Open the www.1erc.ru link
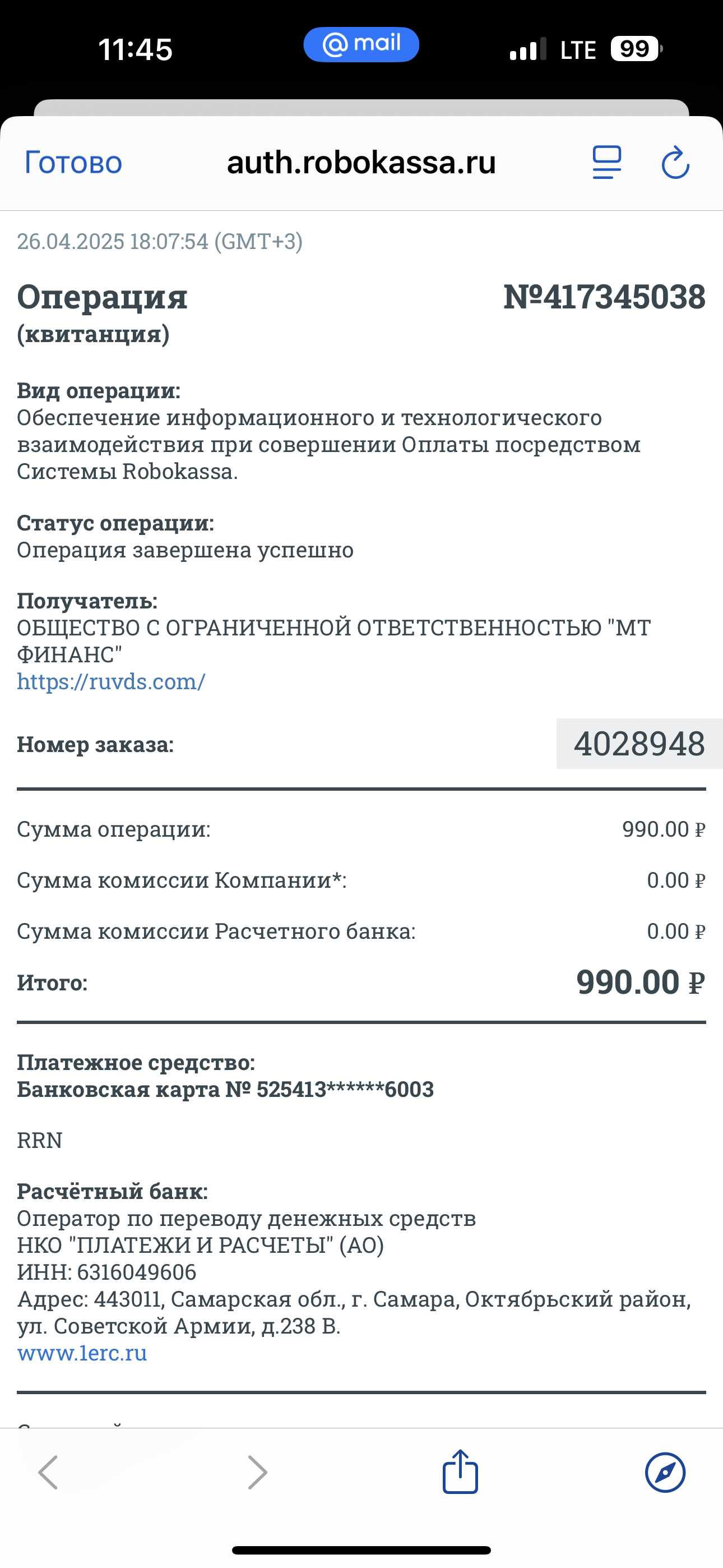Screen dimensions: 723x1568 pos(82,1353)
